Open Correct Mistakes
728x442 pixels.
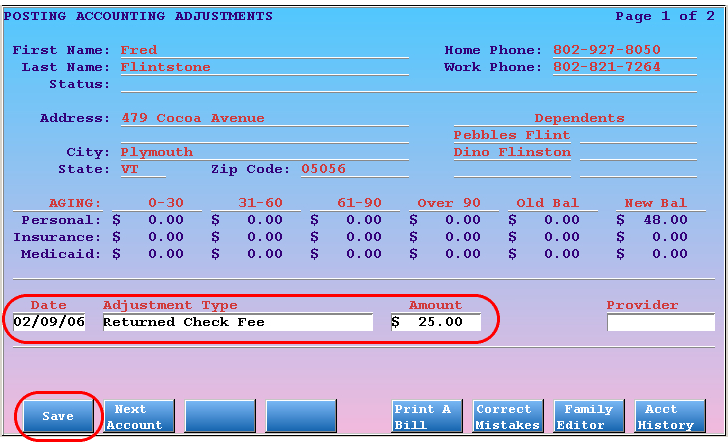coord(507,416)
